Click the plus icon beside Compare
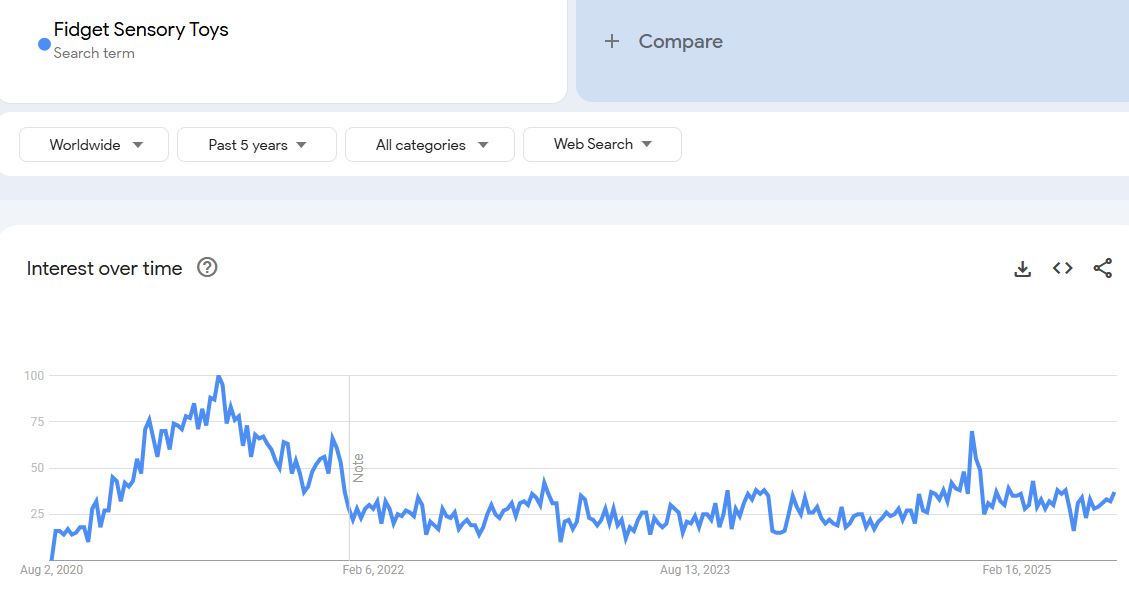This screenshot has height=596, width=1129. 612,41
